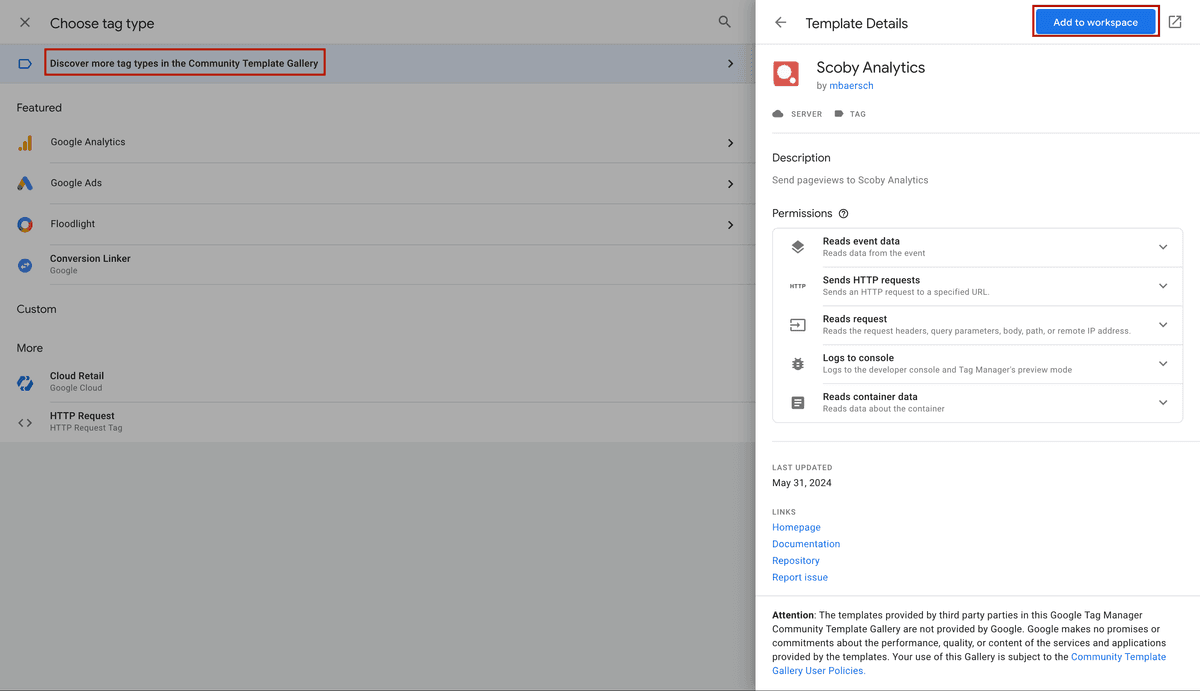Viewport: 1200px width, 691px height.
Task: Expand Reads container data permission
Action: tap(1163, 403)
